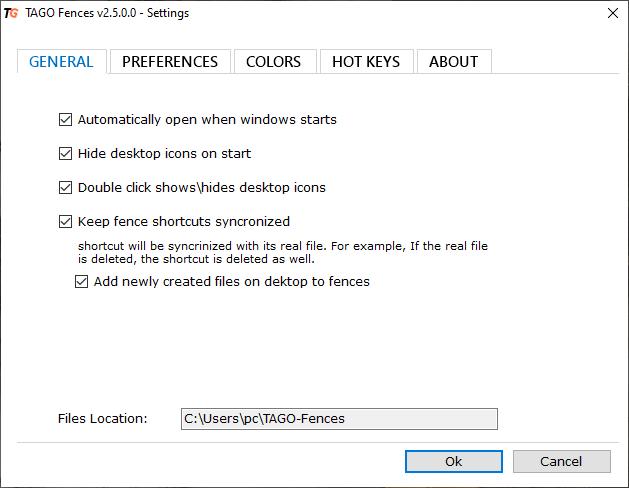The height and width of the screenshot is (488, 629).
Task: Switch to the GENERAL tab
Action: coord(61,61)
